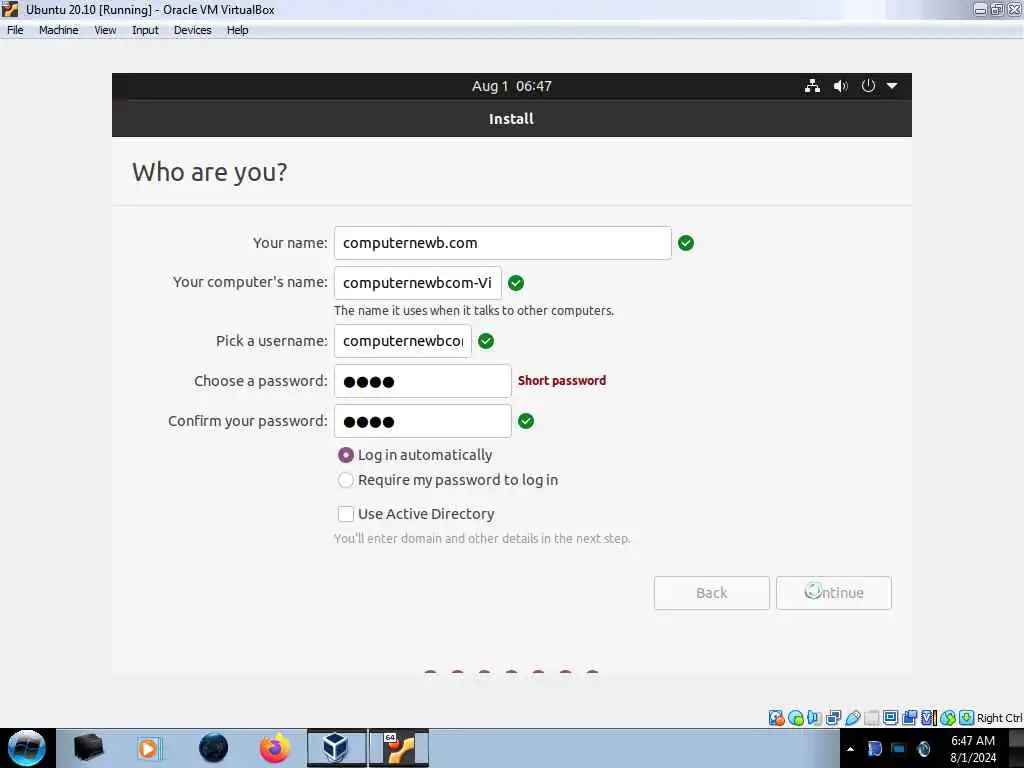1024x768 pixels.
Task: Open the dark globe taskbar icon
Action: 214,748
